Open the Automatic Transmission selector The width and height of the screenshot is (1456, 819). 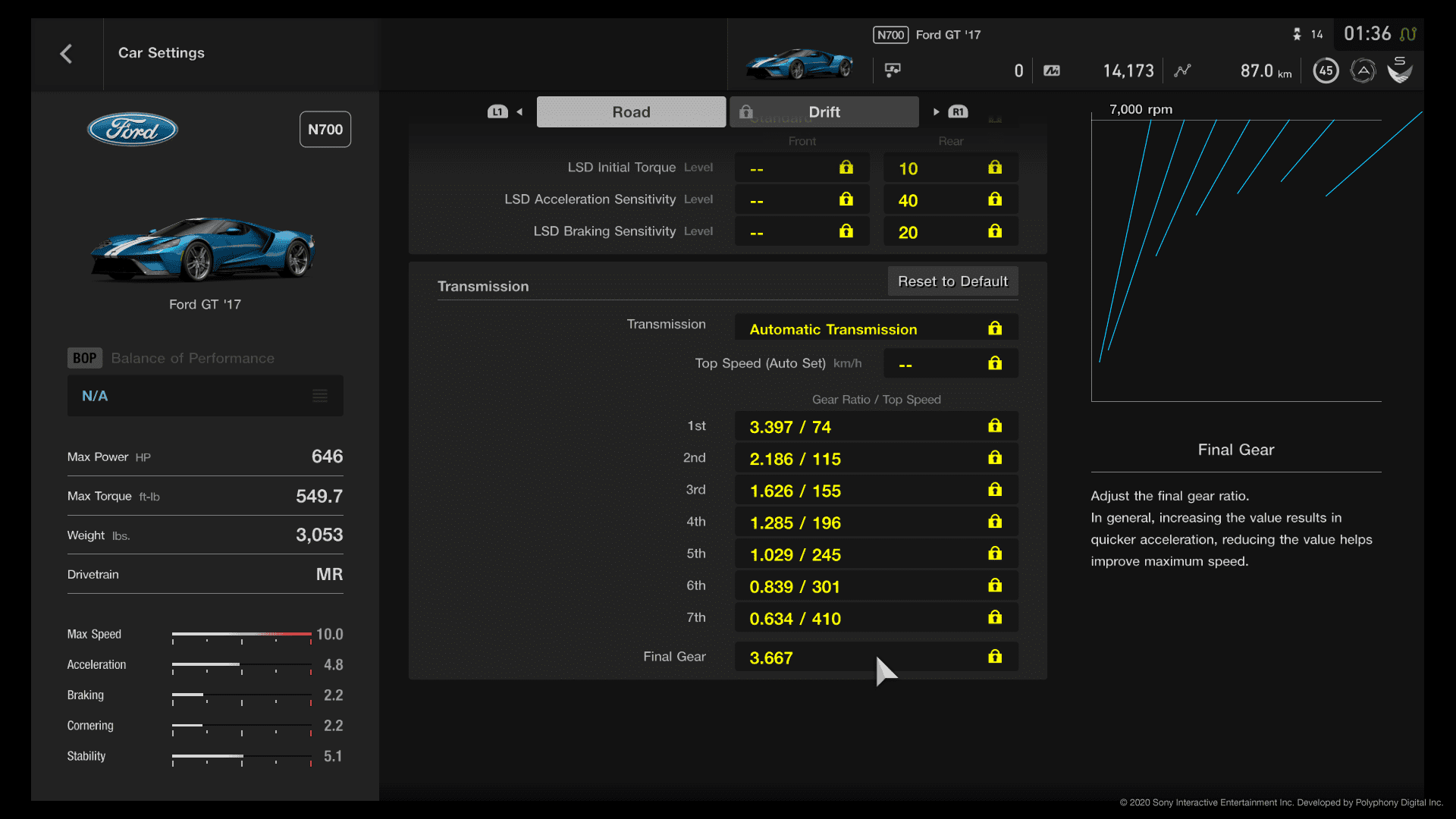876,328
